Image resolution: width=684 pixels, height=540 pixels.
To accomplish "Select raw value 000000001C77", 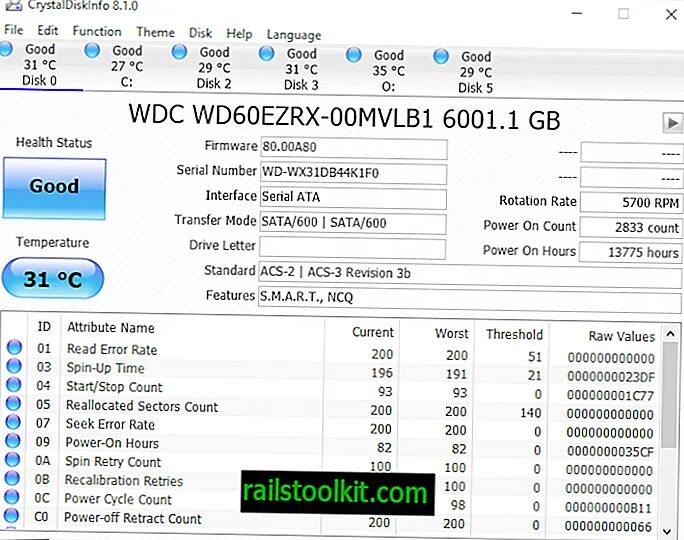I will [611, 396].
